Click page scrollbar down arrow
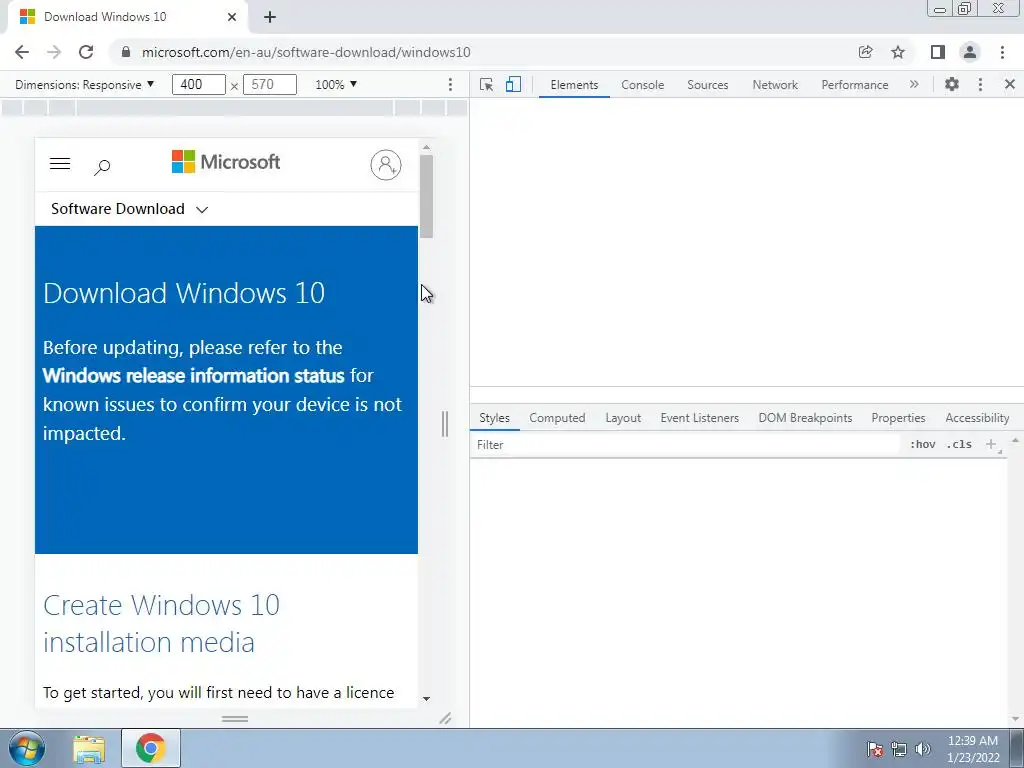 coord(426,699)
